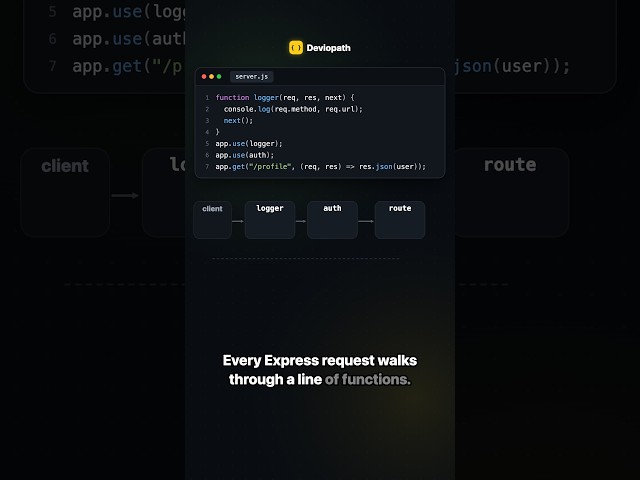Click the arrow between auth and route
Image resolution: width=640 pixels, height=480 pixels.
[366, 221]
